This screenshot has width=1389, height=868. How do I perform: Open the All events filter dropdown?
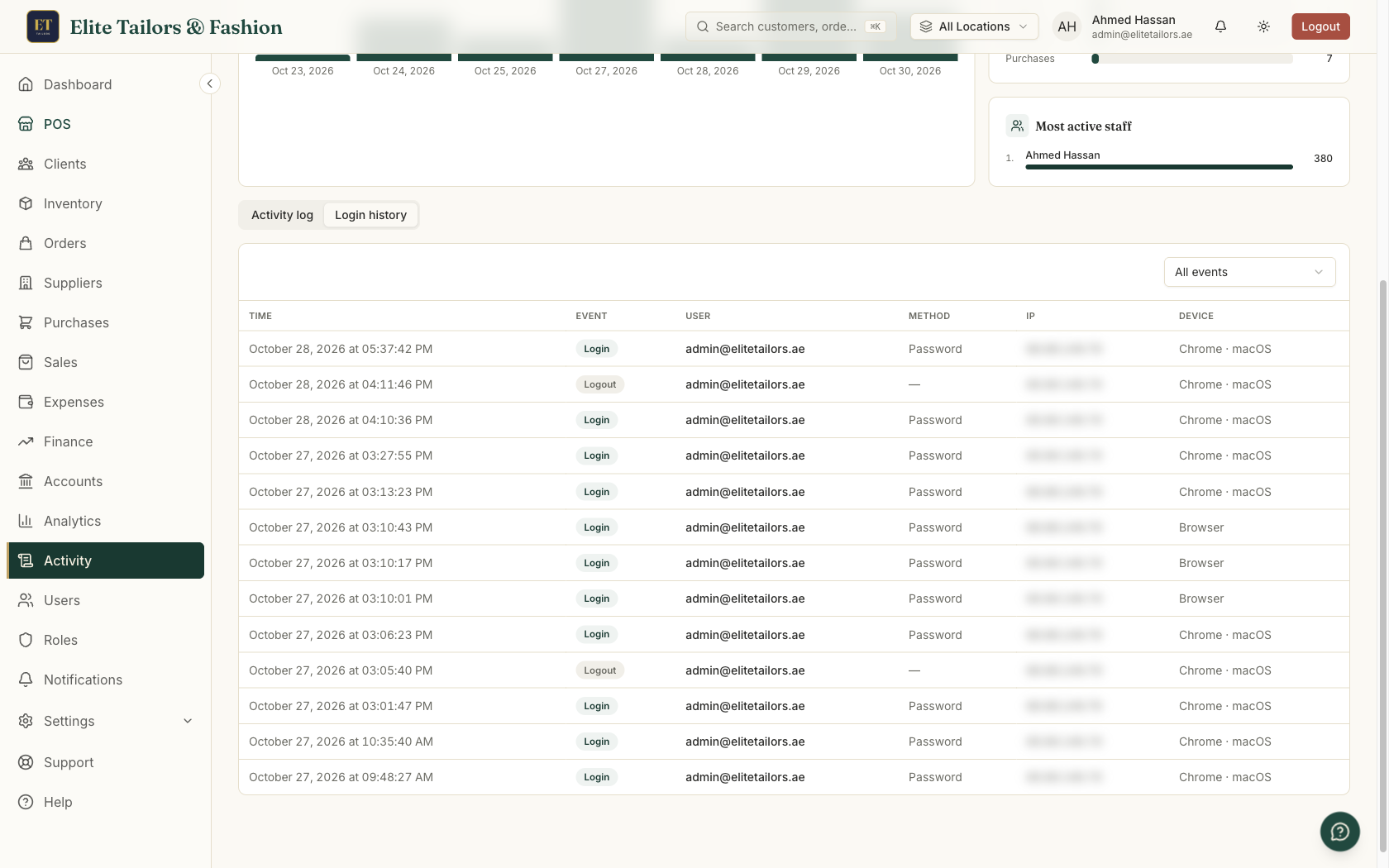(x=1249, y=272)
